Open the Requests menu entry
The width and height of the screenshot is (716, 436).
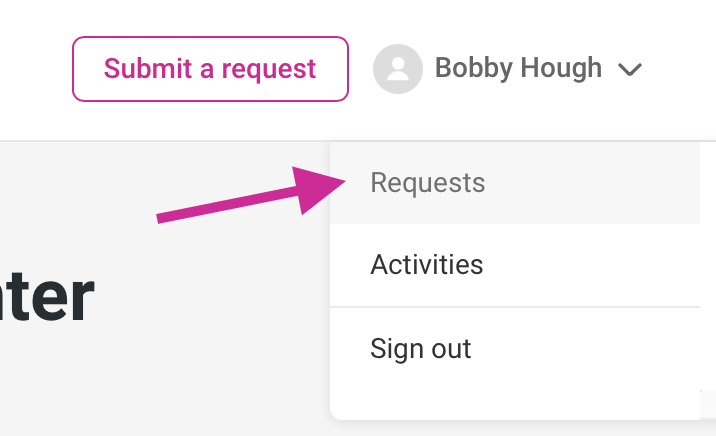click(x=427, y=183)
